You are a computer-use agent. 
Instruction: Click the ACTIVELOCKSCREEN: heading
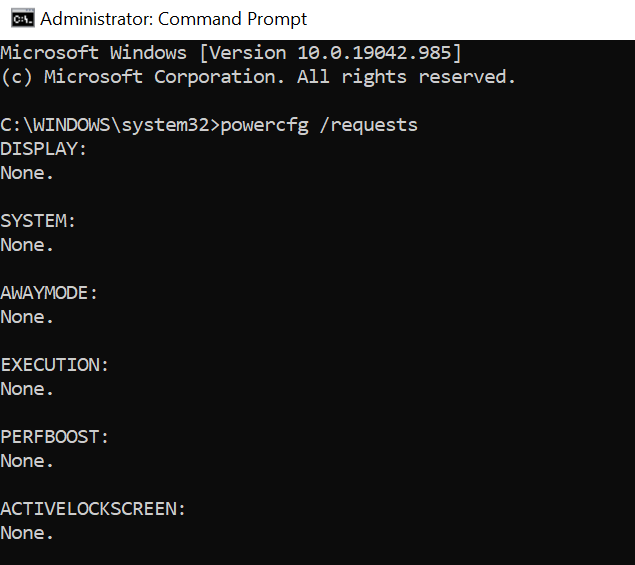(x=93, y=509)
